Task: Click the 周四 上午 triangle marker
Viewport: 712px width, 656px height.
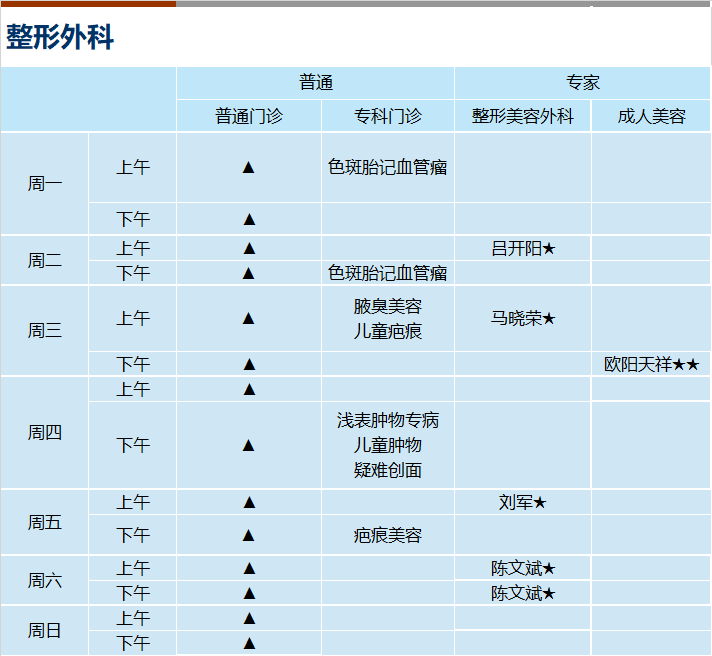Action: coord(249,389)
